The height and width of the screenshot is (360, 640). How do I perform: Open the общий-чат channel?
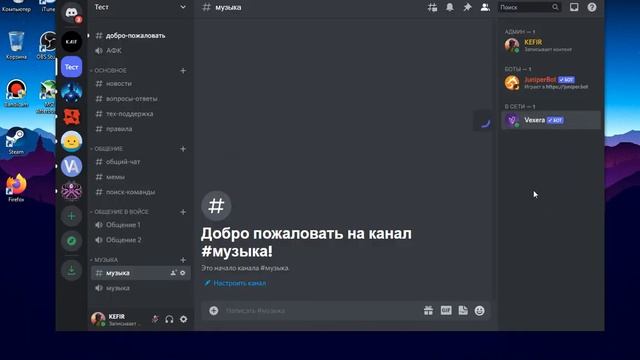[140, 162]
